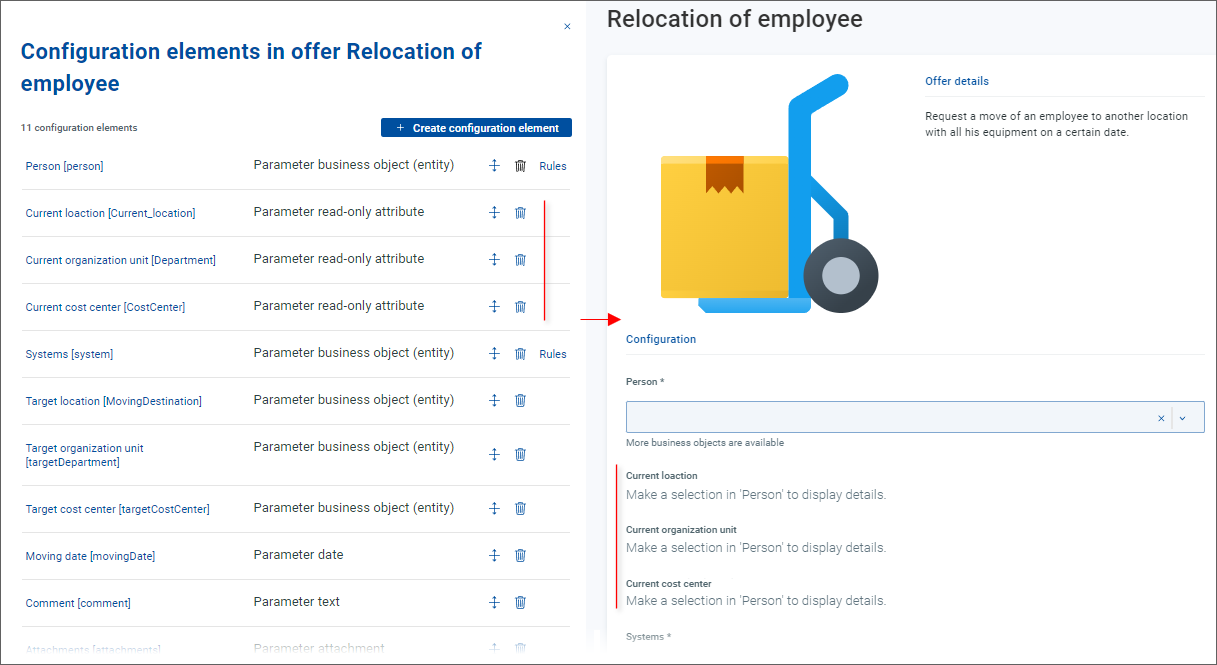Screen dimensions: 1217x665
Task: Open "Current cost center [CostCenter]" element details
Action: [x=105, y=306]
